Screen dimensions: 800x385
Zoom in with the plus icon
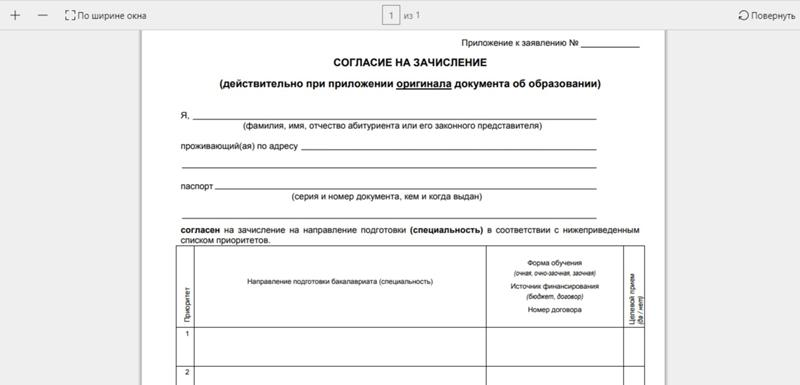[15, 15]
